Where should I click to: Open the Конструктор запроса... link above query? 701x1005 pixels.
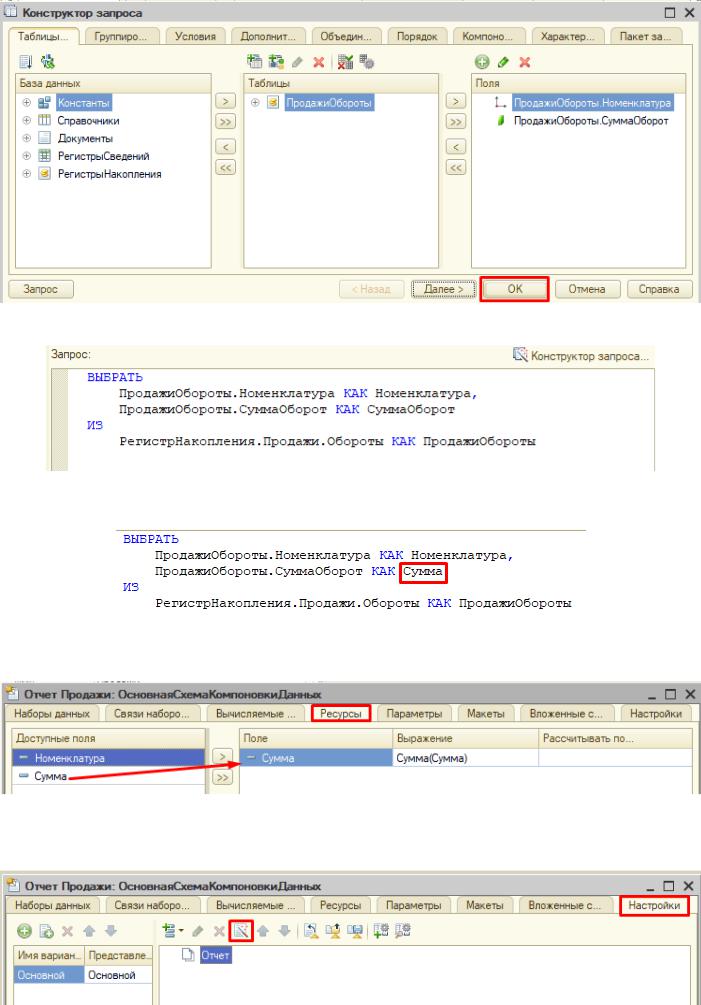pyautogui.click(x=581, y=356)
